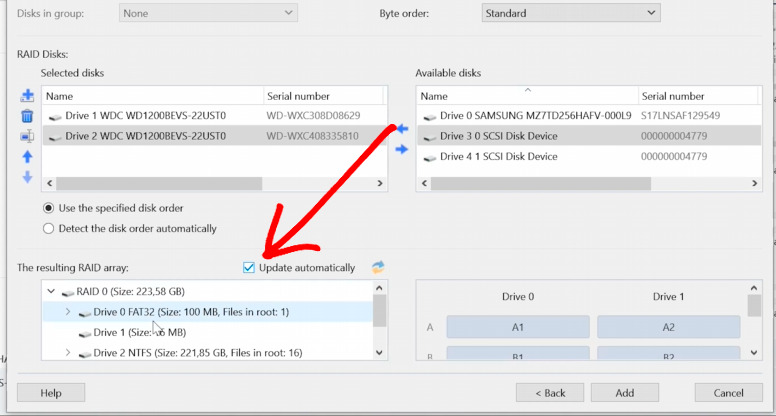Select Drive 4 1 SCSI Disk Device
776x416 pixels.
[x=589, y=156]
